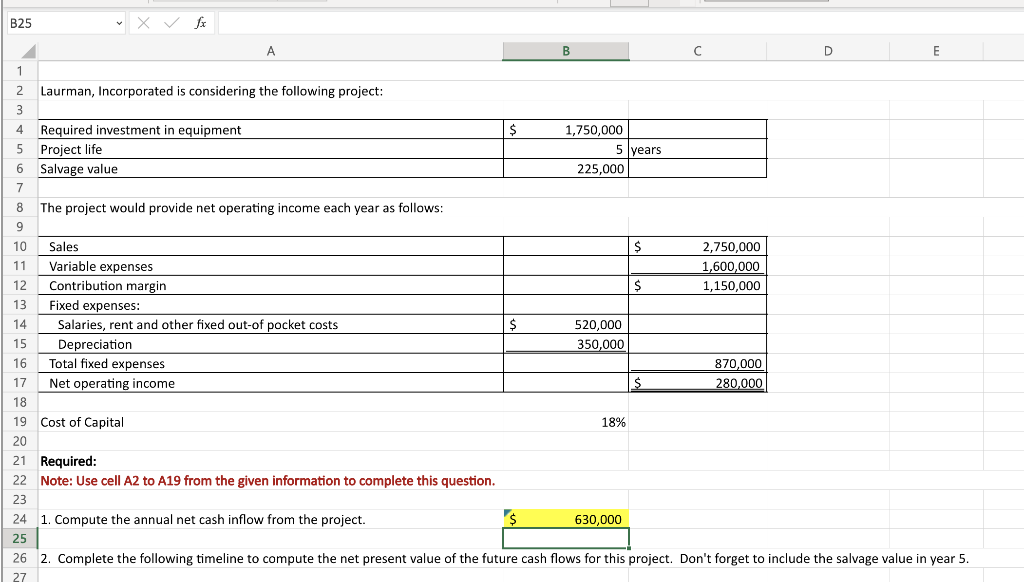Select the Depreciation amount of 350,000

click(x=565, y=344)
